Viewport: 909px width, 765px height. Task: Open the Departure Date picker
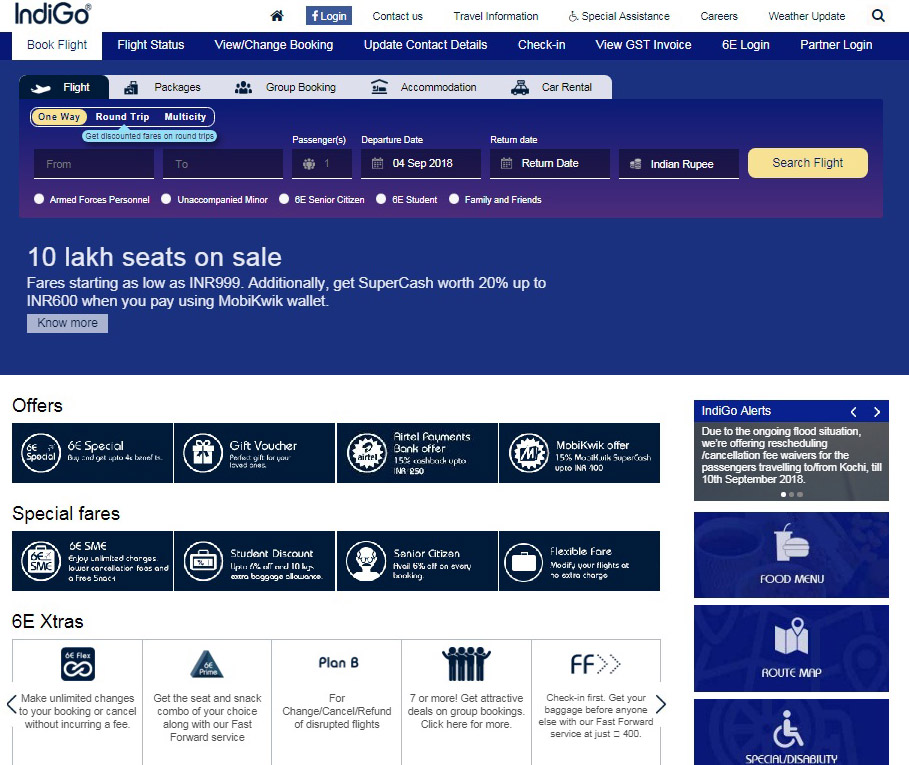(421, 163)
